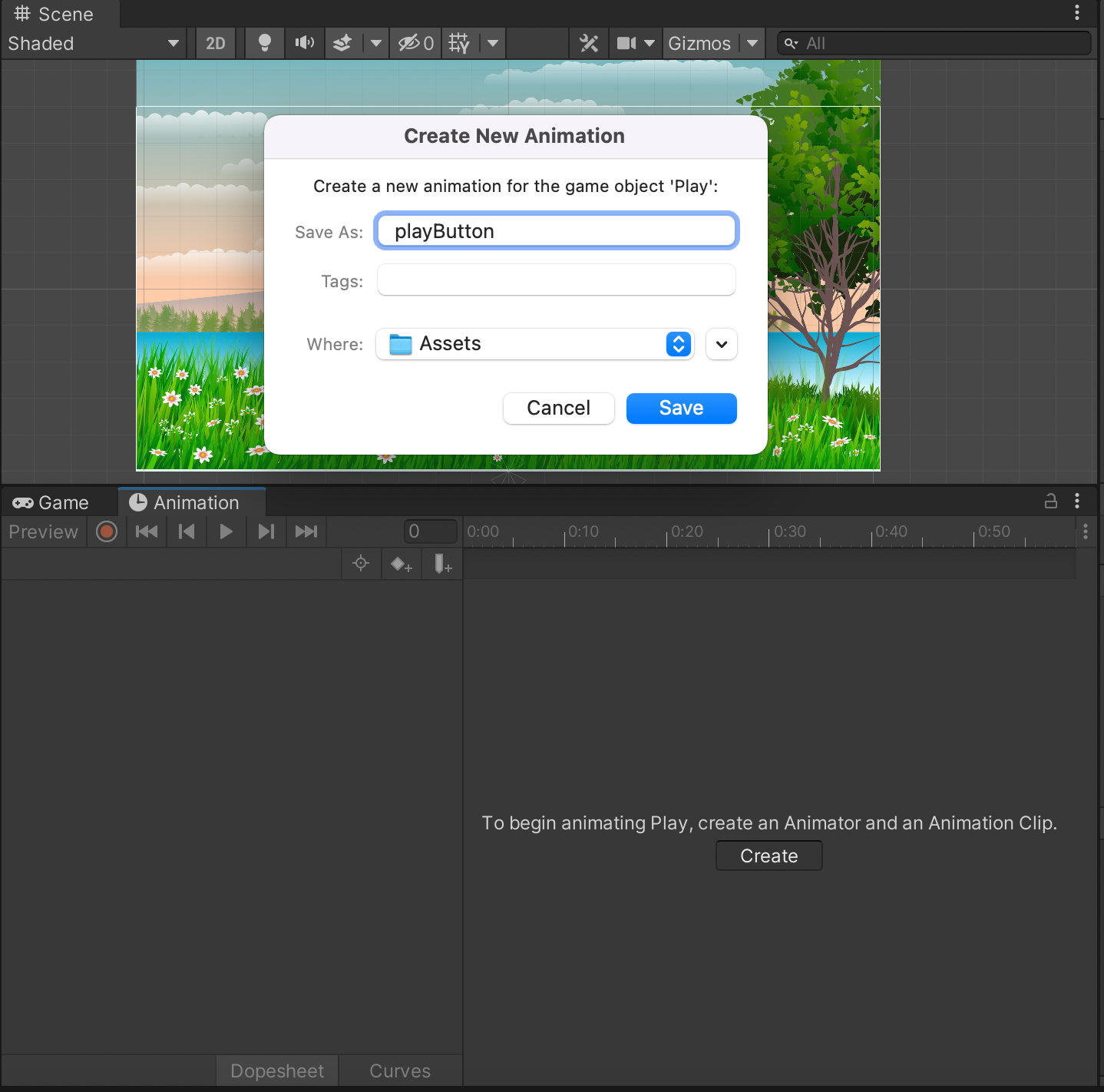Viewport: 1104px width, 1092px height.
Task: Switch to the Curves view
Action: coord(399,1070)
